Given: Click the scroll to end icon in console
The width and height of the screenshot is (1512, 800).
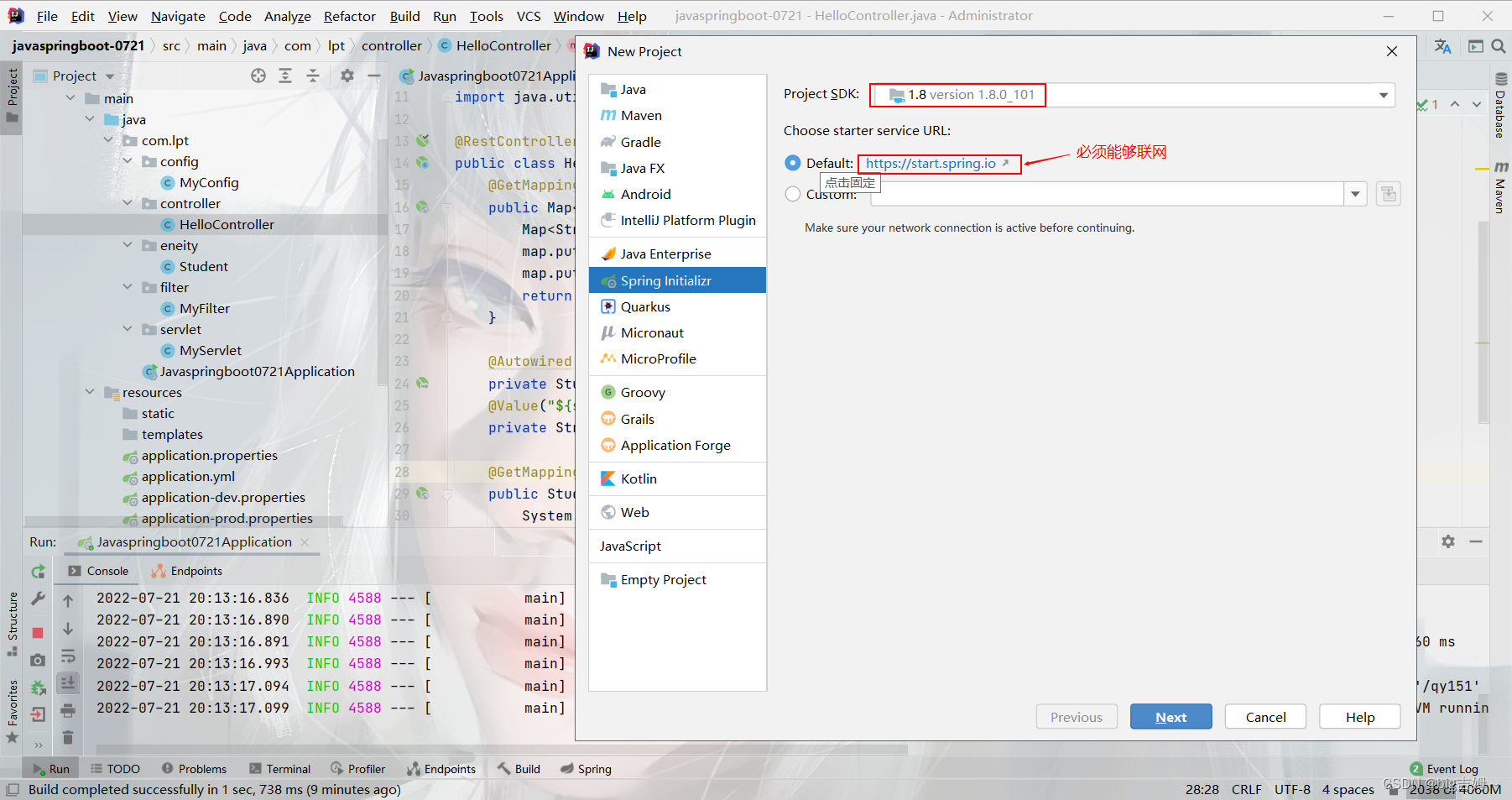Looking at the screenshot, I should (68, 683).
